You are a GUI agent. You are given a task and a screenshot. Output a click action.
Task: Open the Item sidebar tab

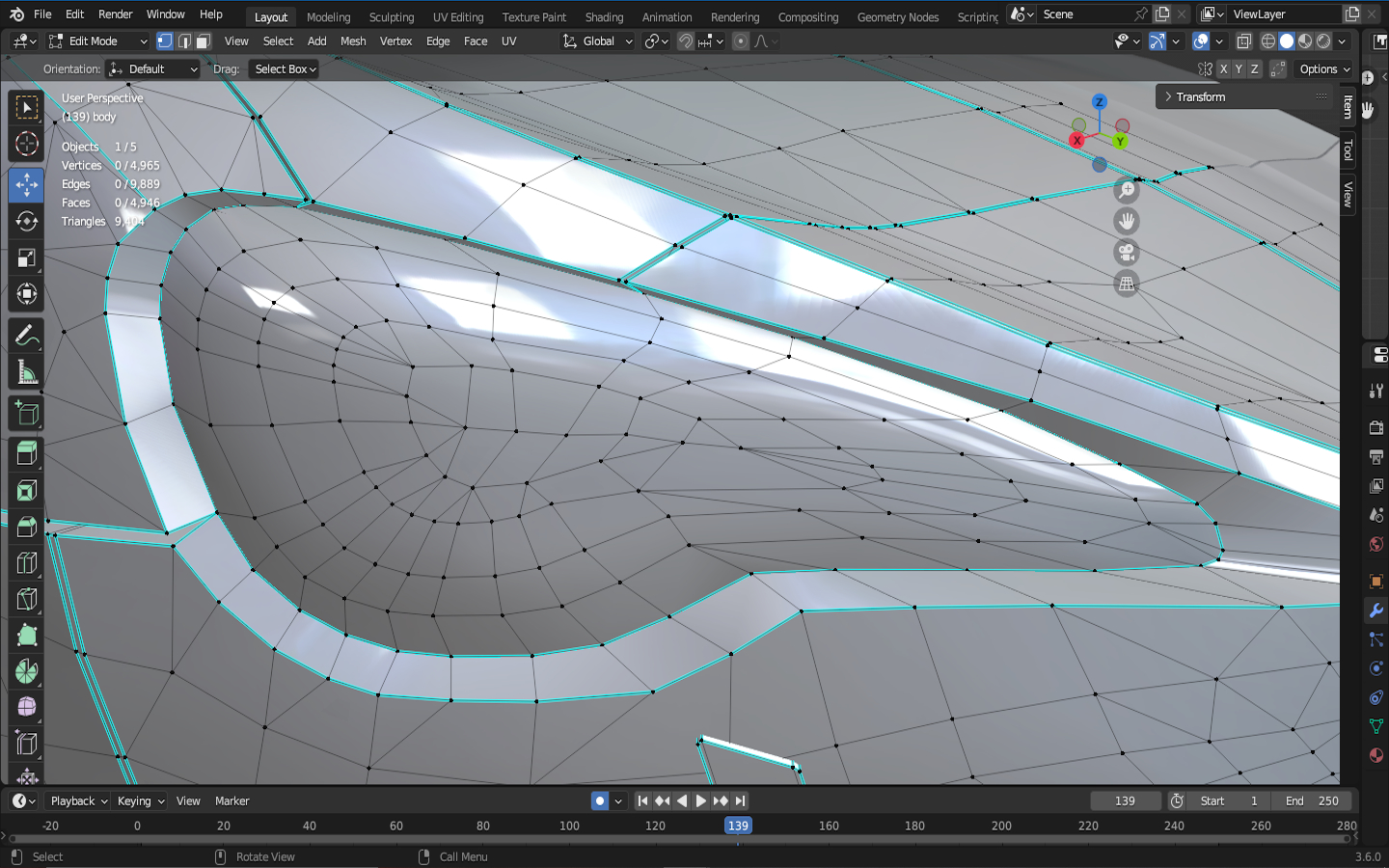pyautogui.click(x=1348, y=106)
